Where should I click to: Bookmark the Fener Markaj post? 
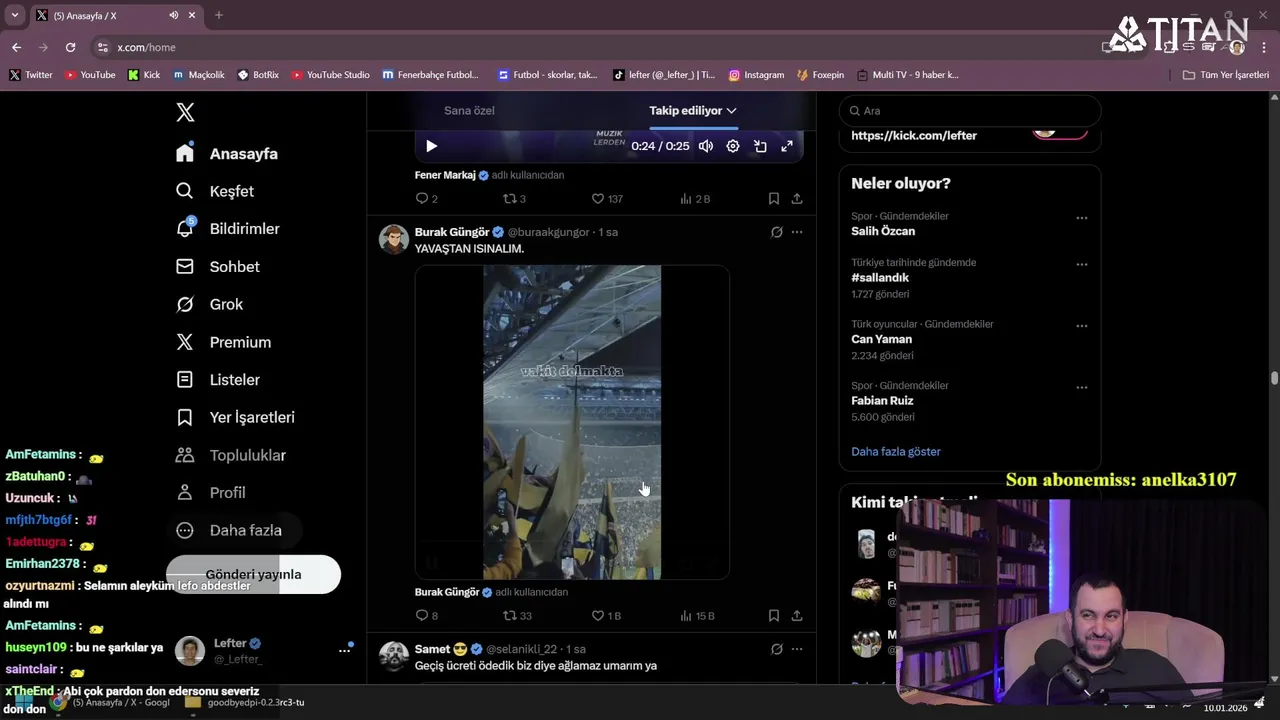tap(774, 199)
